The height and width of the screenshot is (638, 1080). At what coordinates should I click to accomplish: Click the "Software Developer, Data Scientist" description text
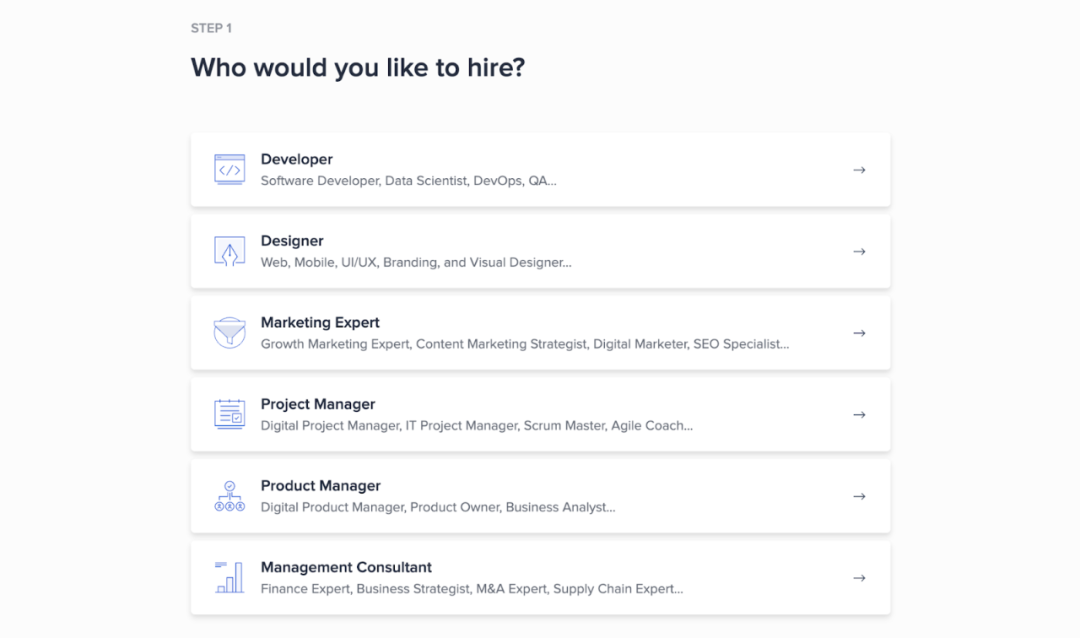pyautogui.click(x=408, y=181)
